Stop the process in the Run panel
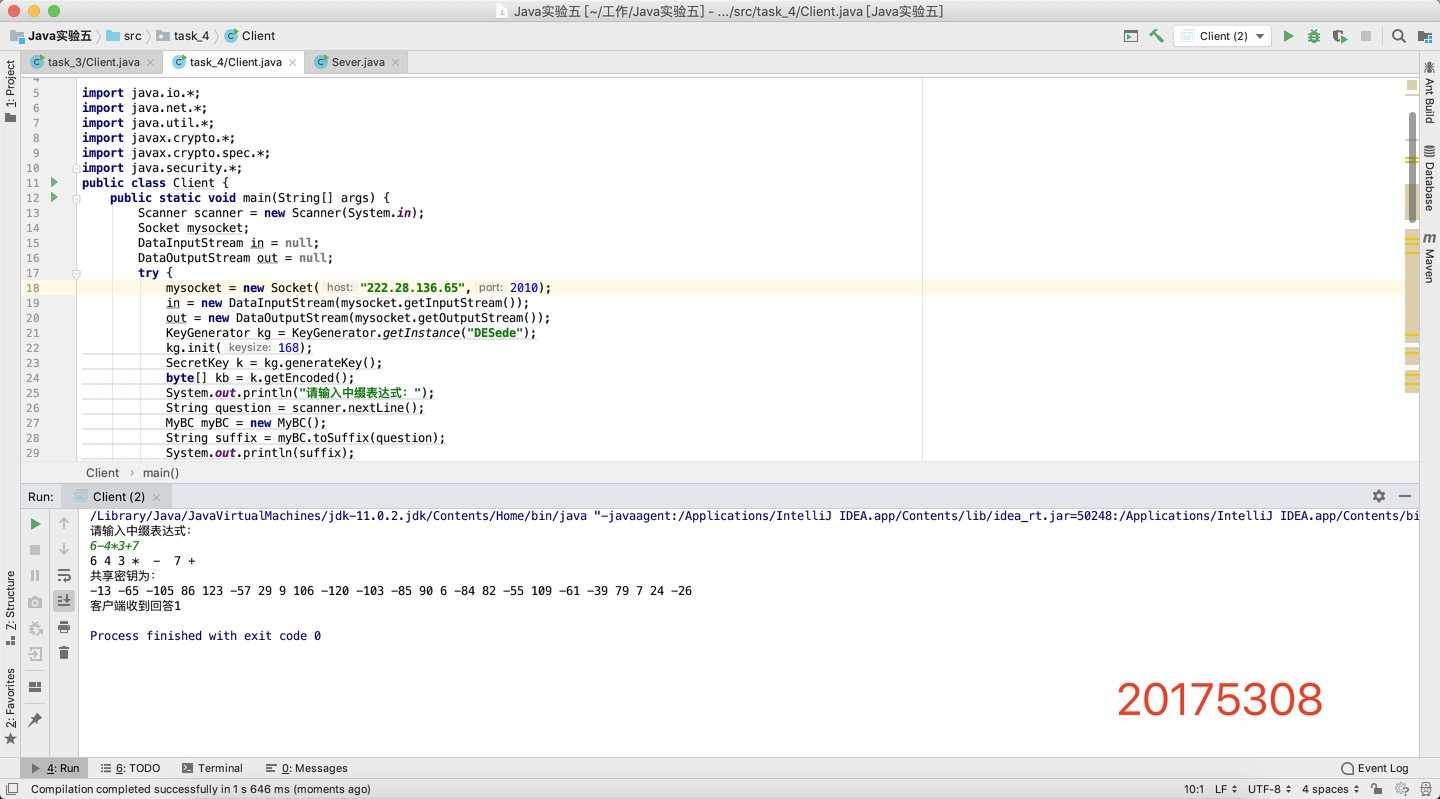The height and width of the screenshot is (799, 1440). (x=35, y=549)
